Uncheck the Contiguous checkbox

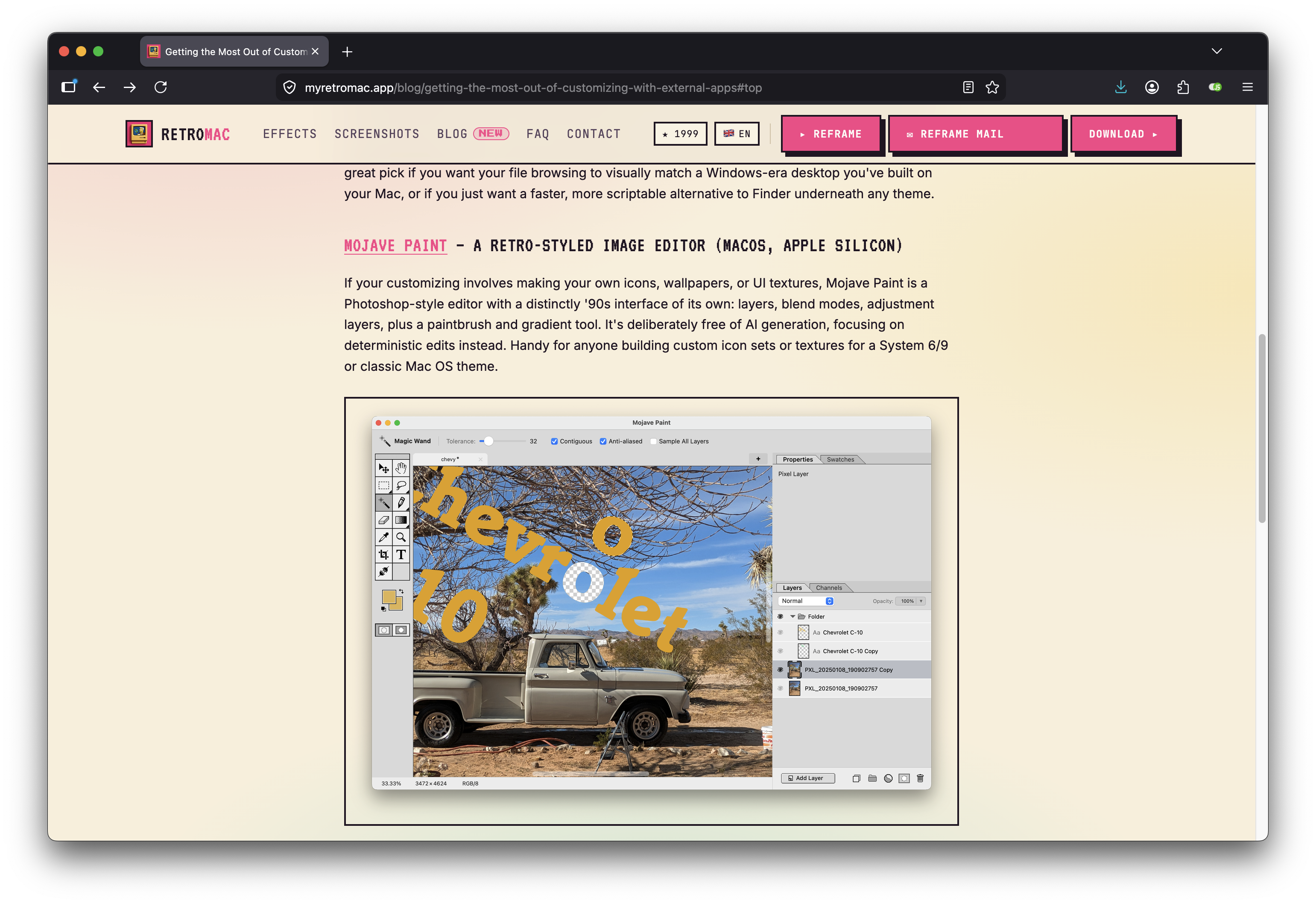[x=554, y=441]
